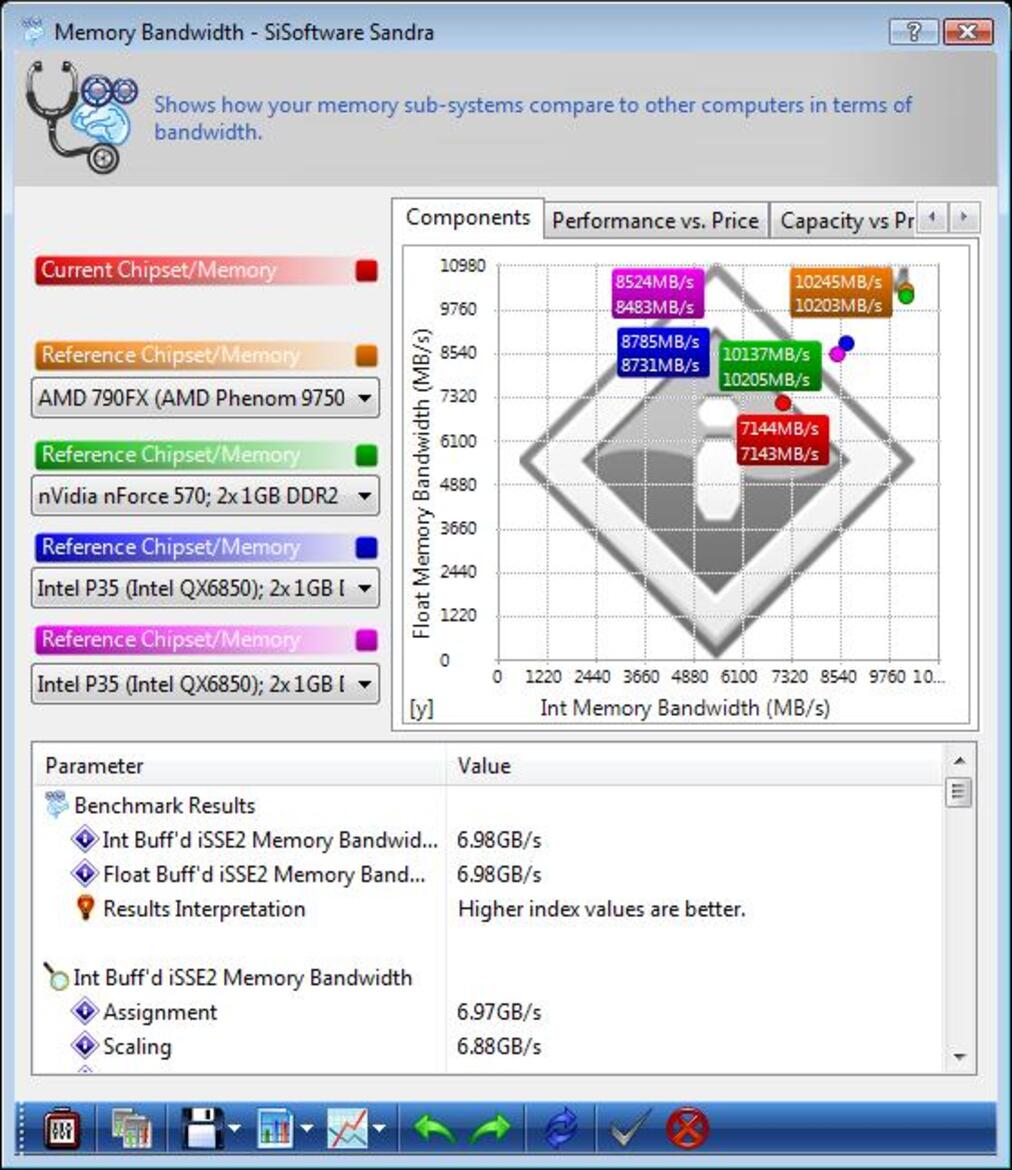This screenshot has width=1012, height=1170.
Task: Click the orange 10245MB/s data label
Action: click(x=840, y=293)
